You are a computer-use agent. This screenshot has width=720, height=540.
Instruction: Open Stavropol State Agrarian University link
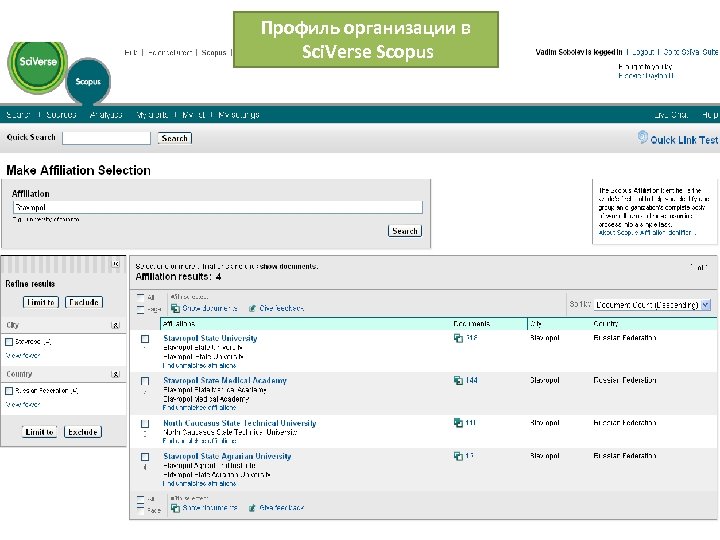point(227,456)
